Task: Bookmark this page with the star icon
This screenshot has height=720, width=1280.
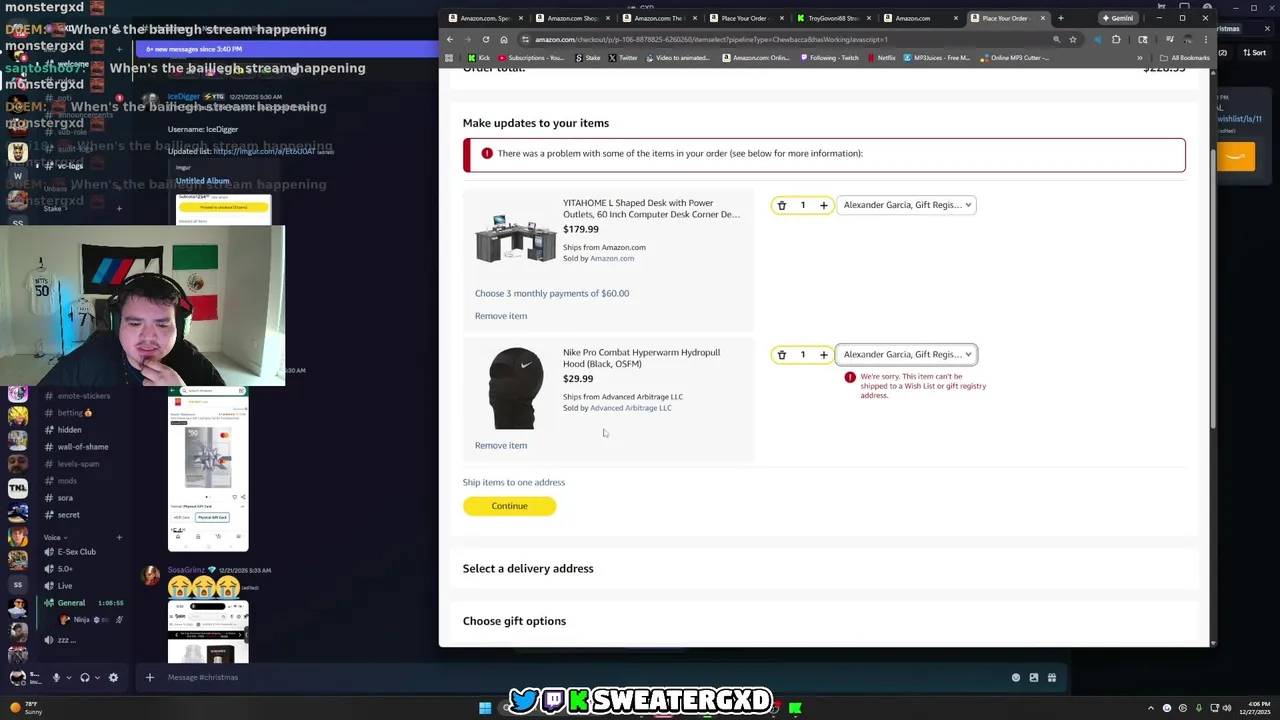Action: (1073, 40)
